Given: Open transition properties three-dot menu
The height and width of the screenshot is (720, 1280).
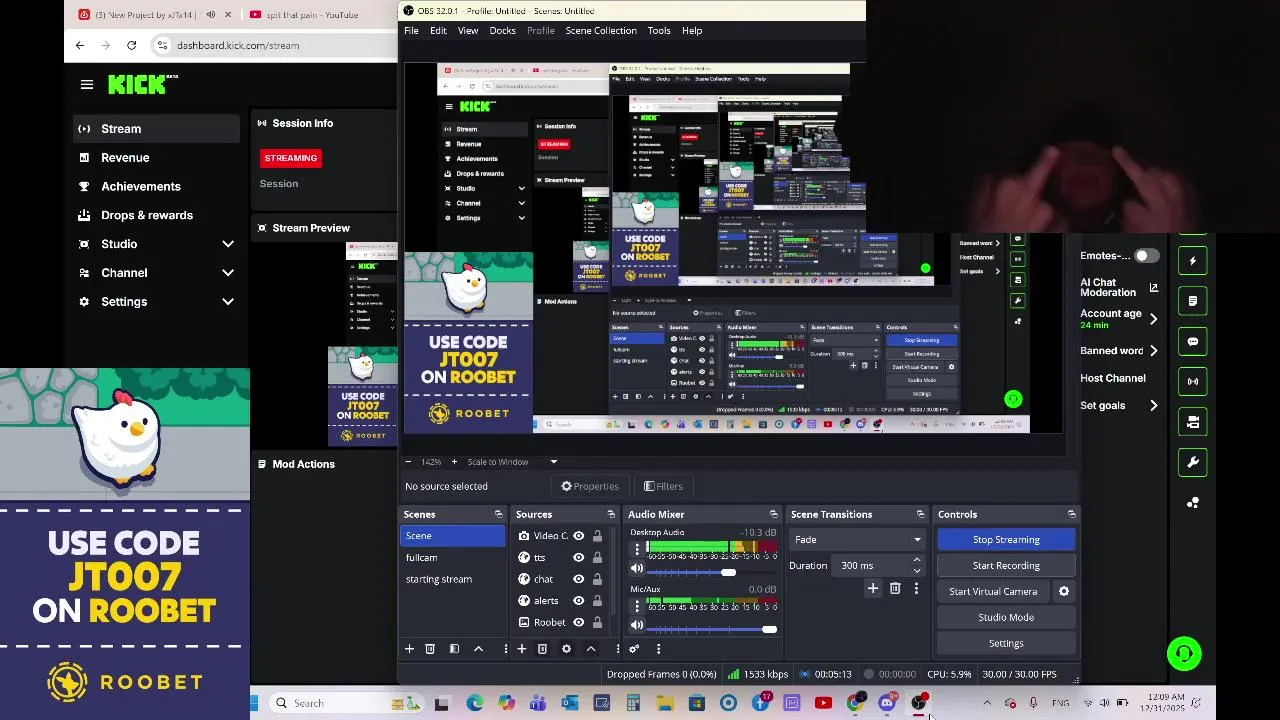Looking at the screenshot, I should pyautogui.click(x=916, y=589).
